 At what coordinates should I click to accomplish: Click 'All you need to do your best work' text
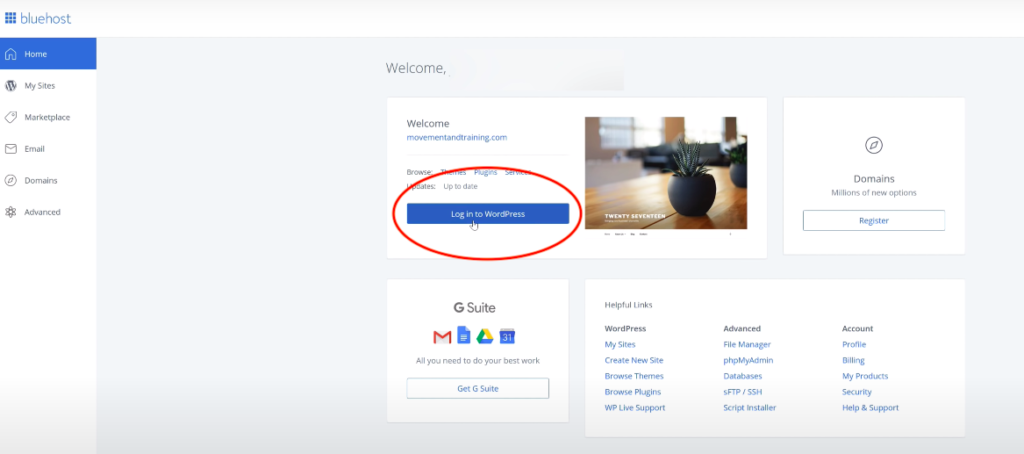(x=477, y=361)
